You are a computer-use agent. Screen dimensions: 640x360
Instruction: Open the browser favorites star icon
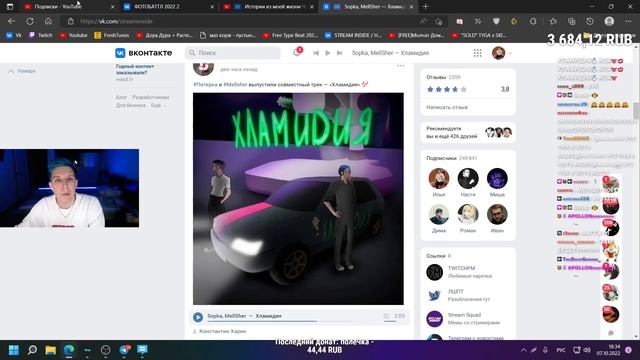point(553,21)
